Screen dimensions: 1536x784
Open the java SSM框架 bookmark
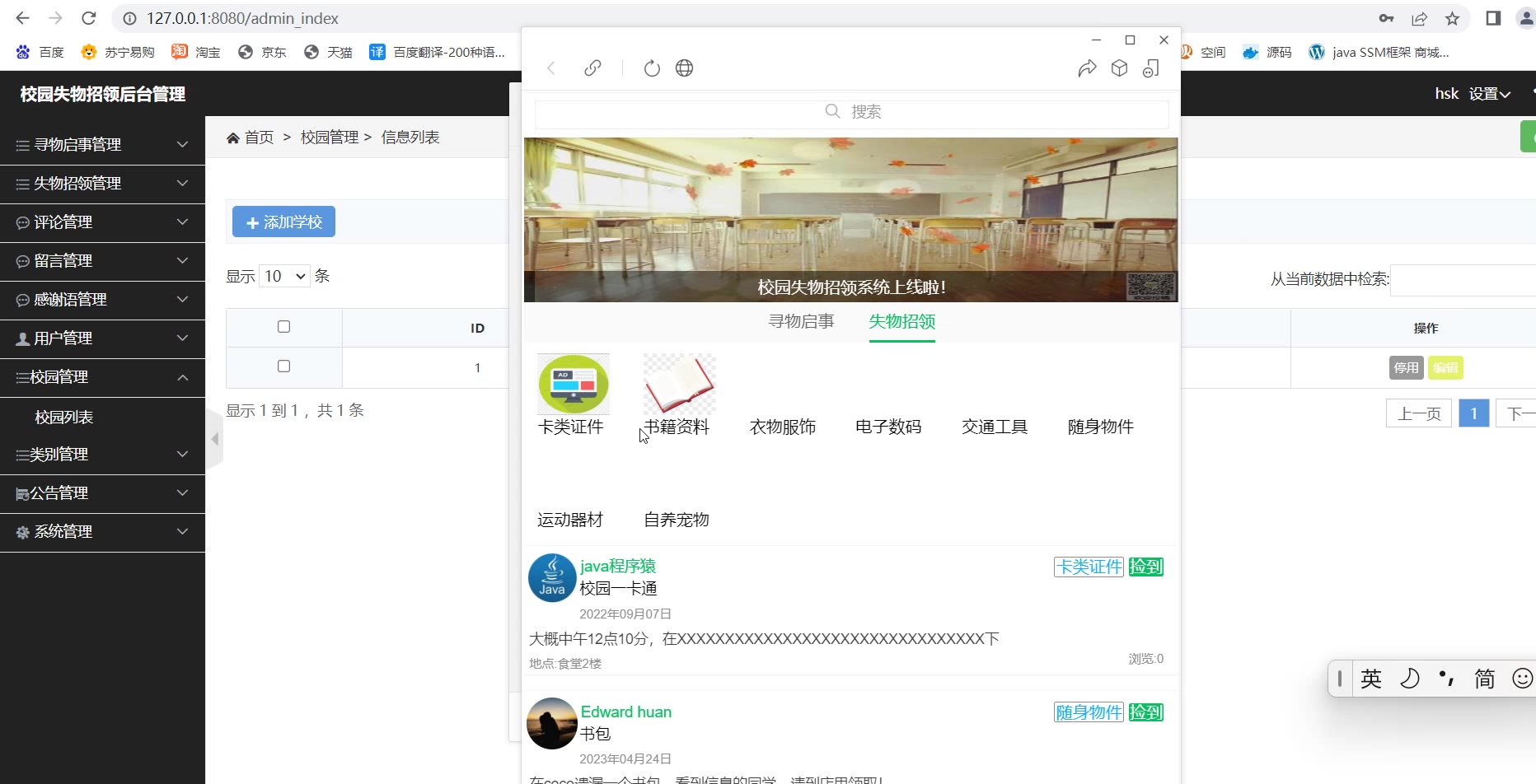[1379, 52]
